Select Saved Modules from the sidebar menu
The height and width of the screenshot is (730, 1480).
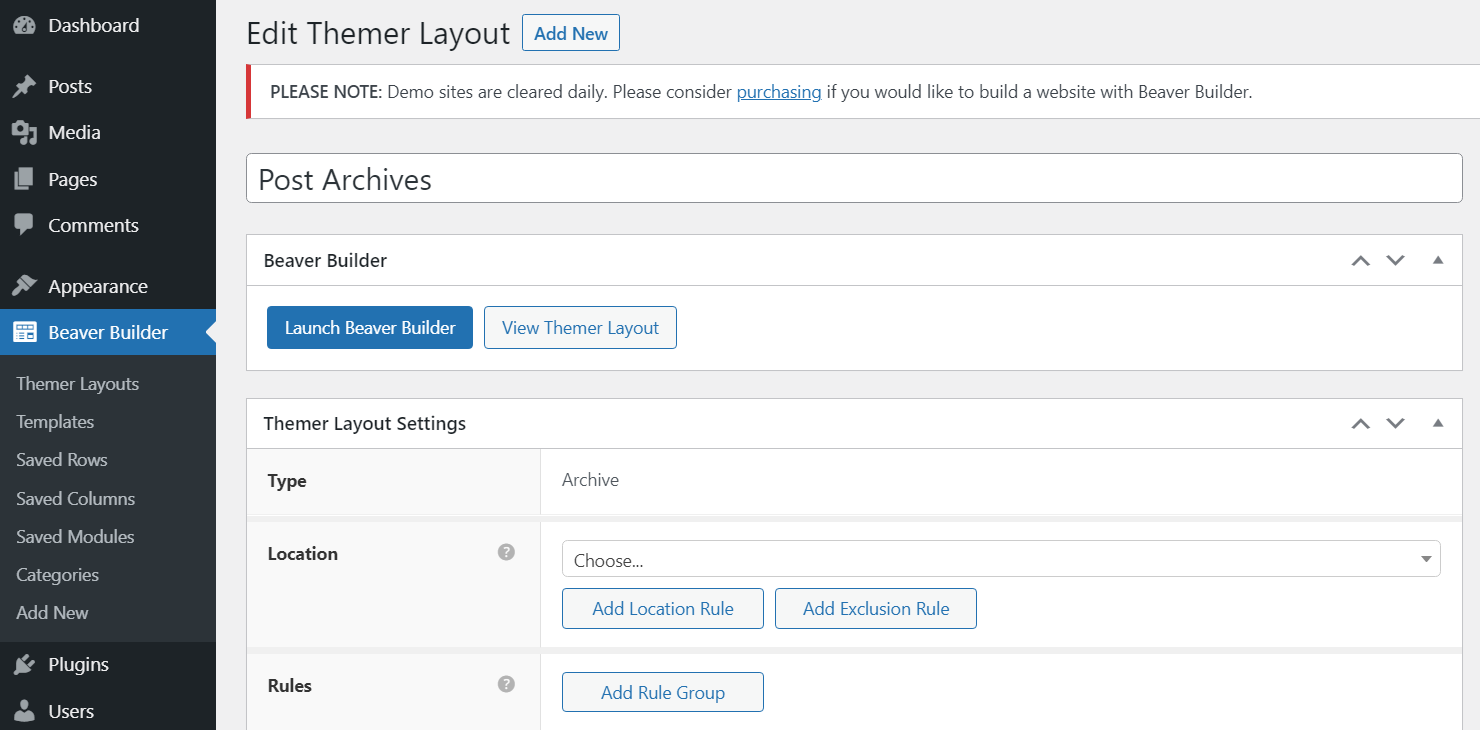(x=74, y=536)
